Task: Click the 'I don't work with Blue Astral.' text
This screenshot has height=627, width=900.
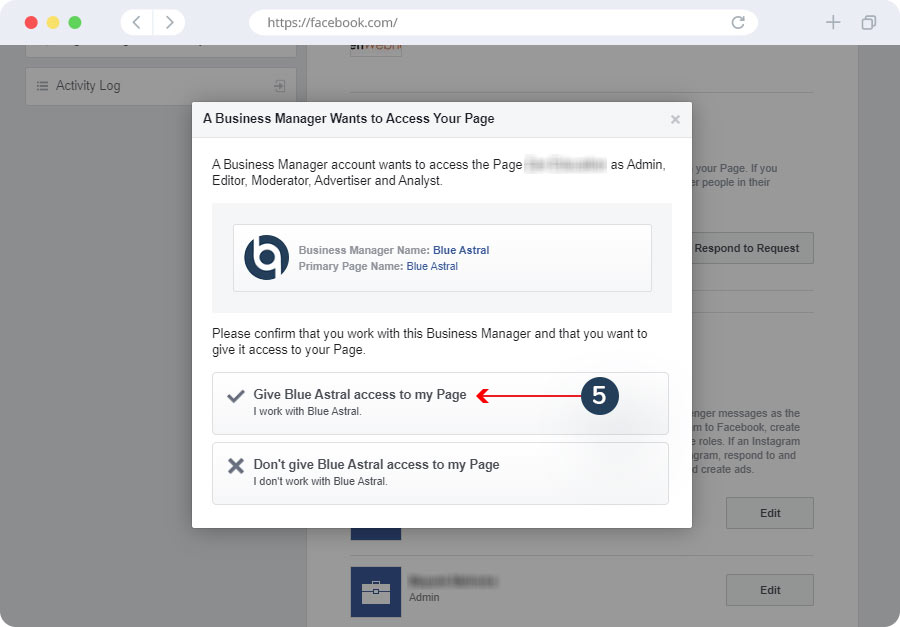Action: coord(320,481)
